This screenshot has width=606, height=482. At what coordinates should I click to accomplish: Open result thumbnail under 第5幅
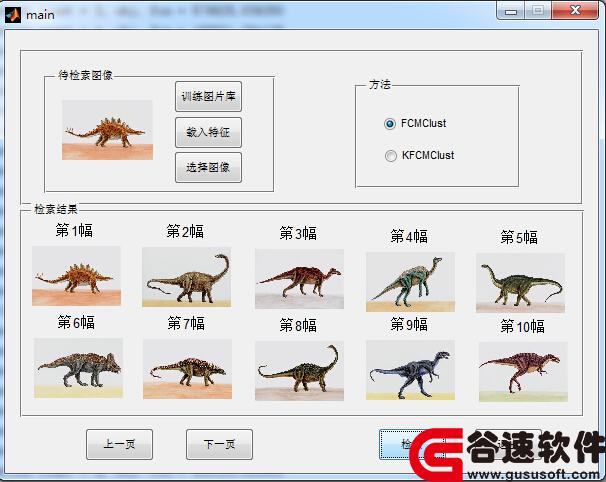pyautogui.click(x=521, y=283)
